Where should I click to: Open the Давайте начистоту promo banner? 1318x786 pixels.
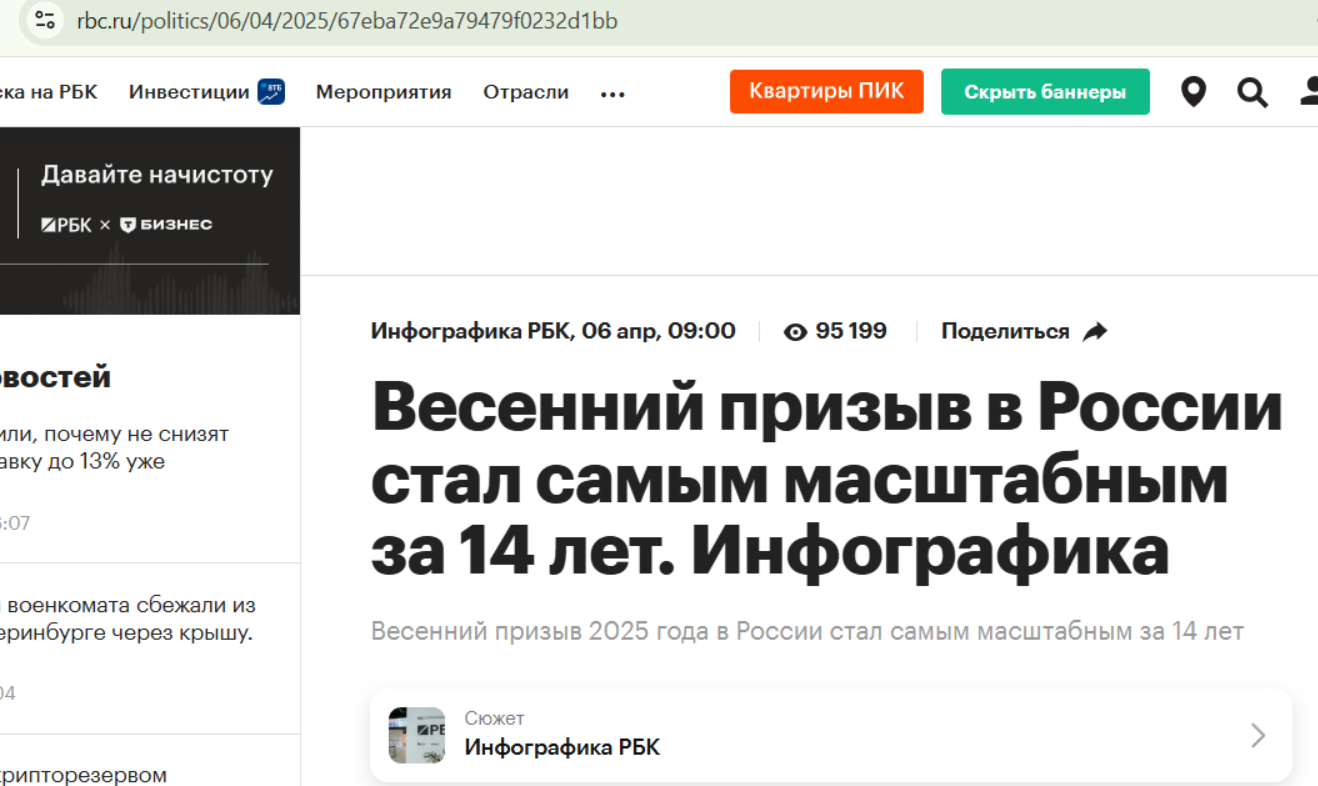pos(150,221)
